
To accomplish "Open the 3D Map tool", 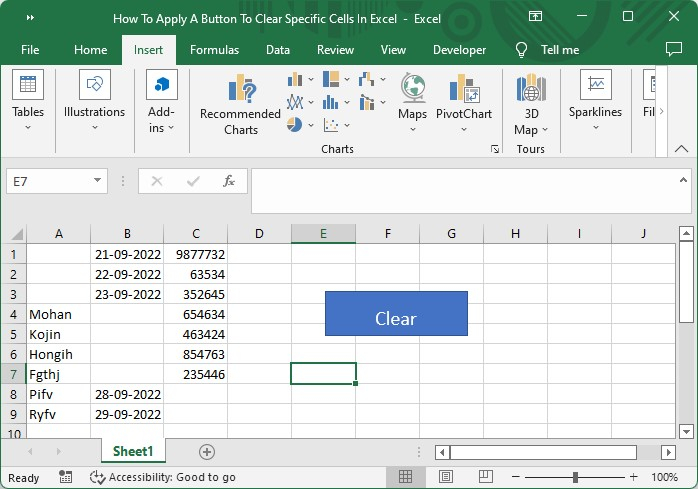I will (x=529, y=91).
